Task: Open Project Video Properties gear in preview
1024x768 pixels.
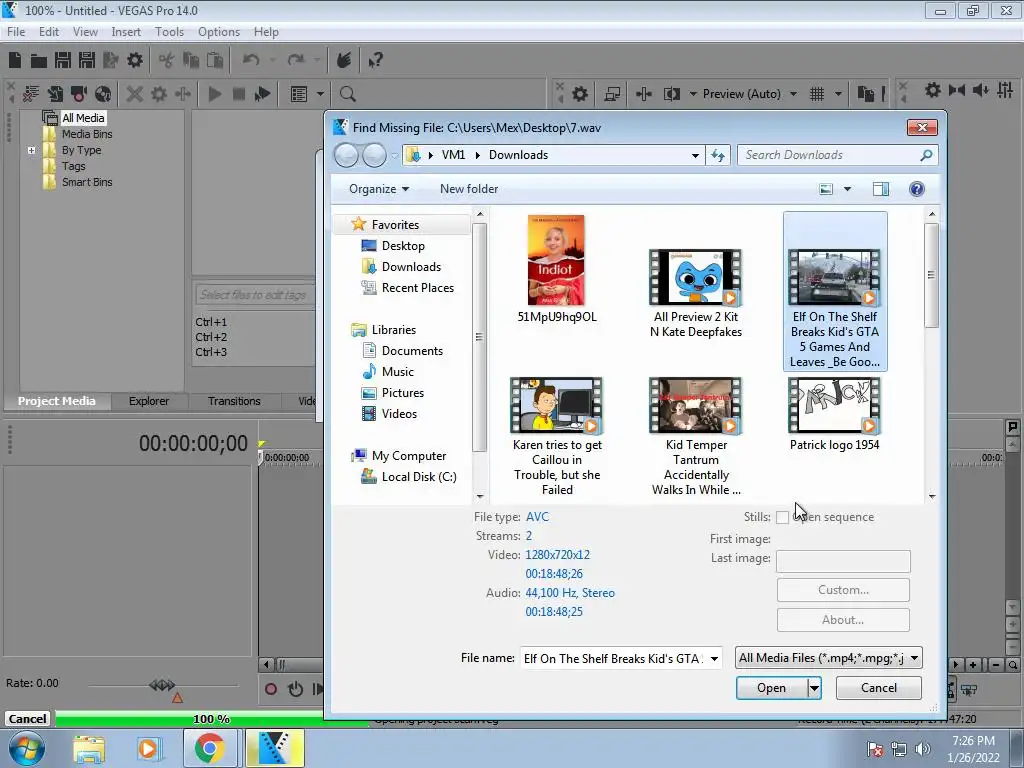Action: (x=580, y=94)
